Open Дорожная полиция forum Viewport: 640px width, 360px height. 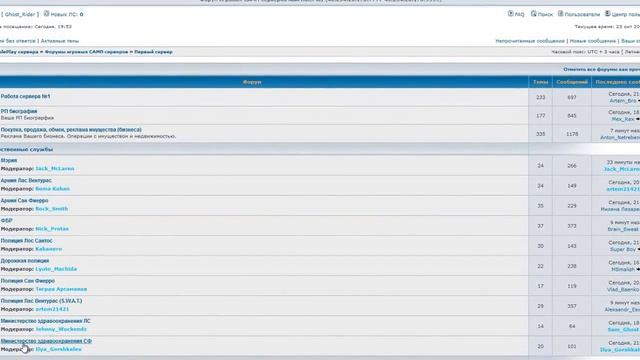25,260
